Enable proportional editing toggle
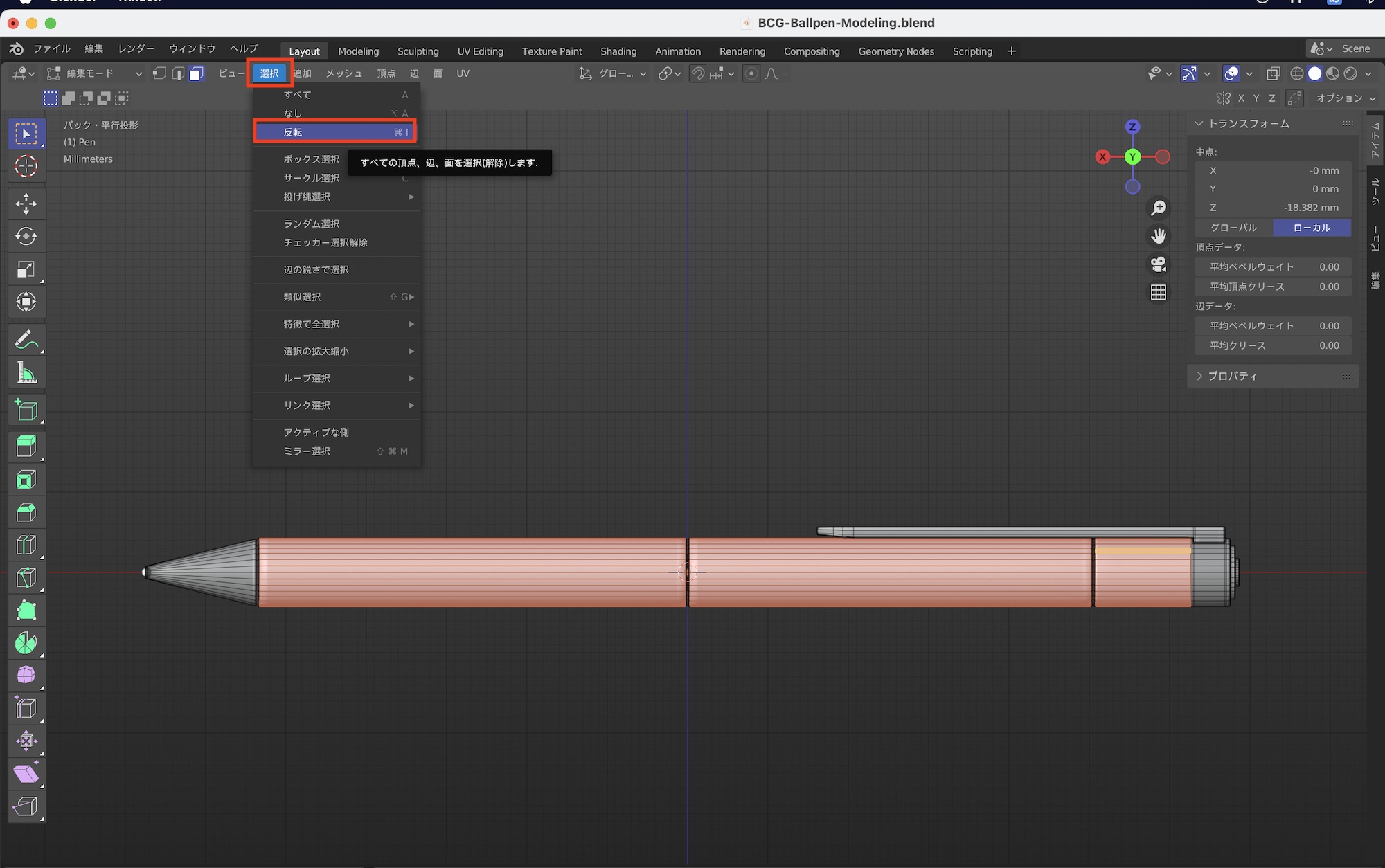Screen dimensions: 1385x868 coord(751,73)
